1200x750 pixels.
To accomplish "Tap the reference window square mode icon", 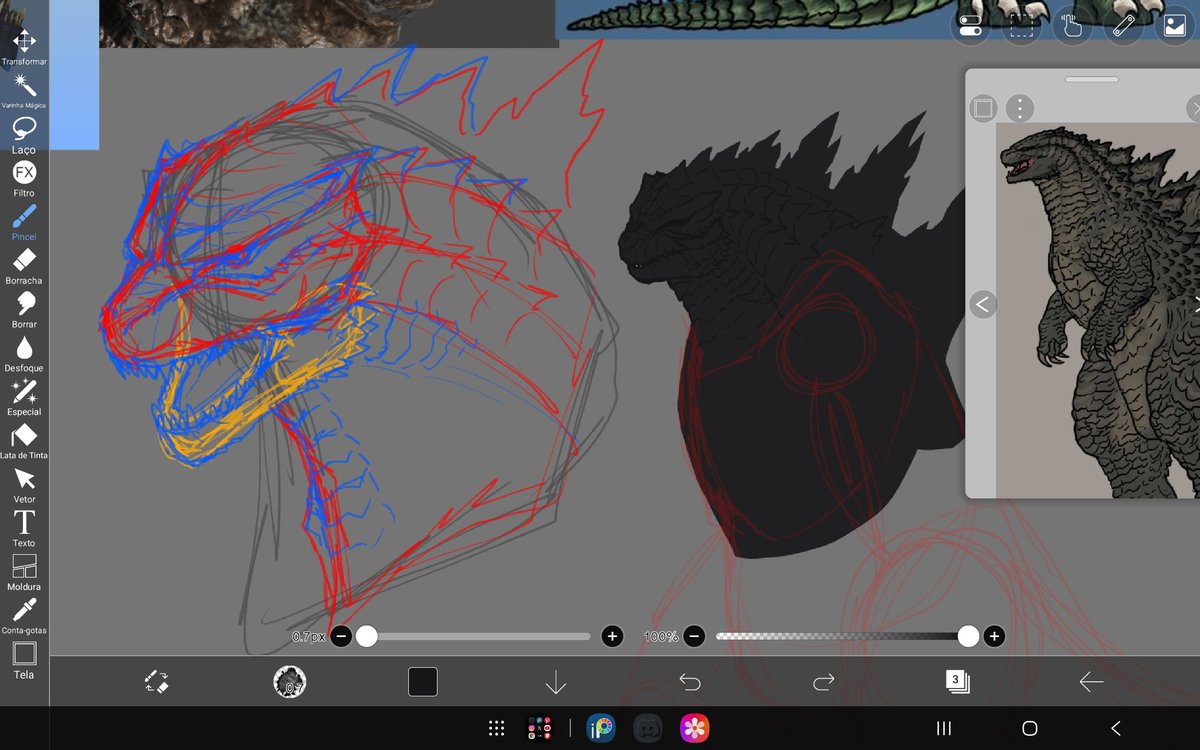I will tap(983, 108).
